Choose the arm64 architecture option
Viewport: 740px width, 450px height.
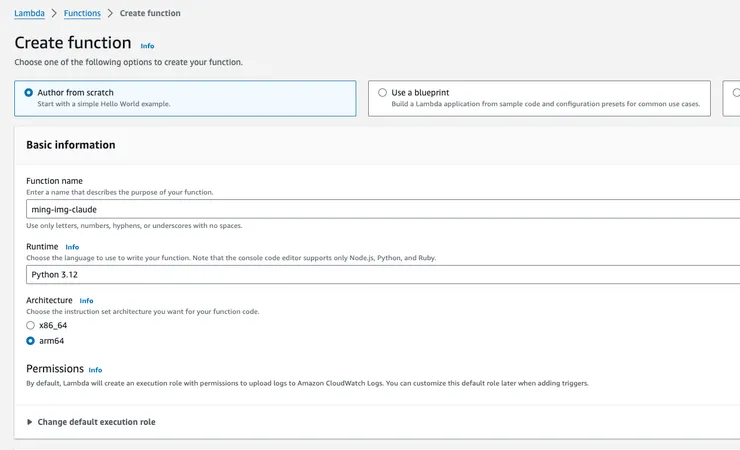click(31, 341)
